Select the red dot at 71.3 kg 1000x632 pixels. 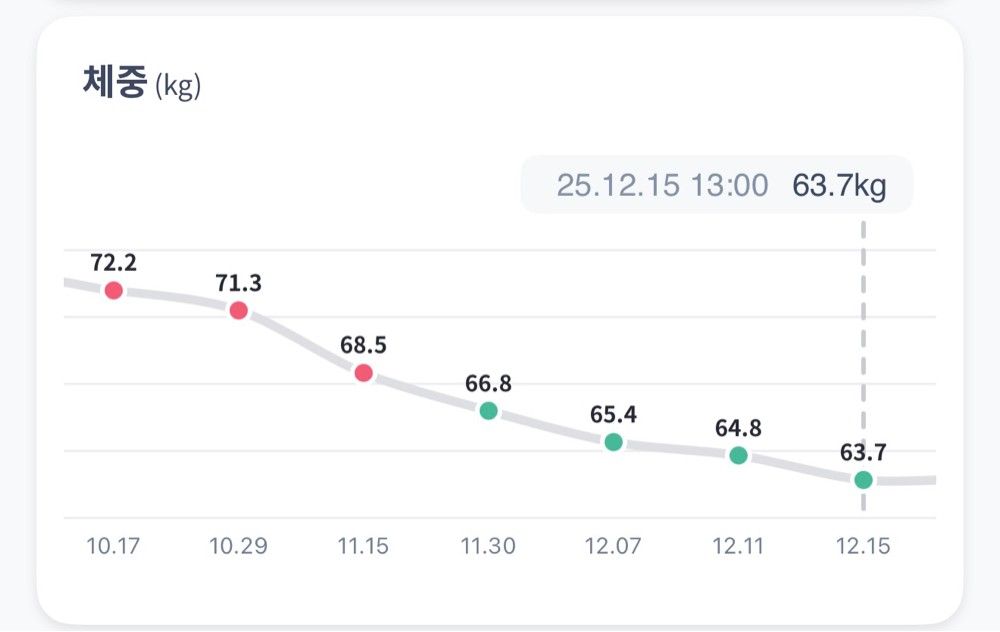[239, 310]
